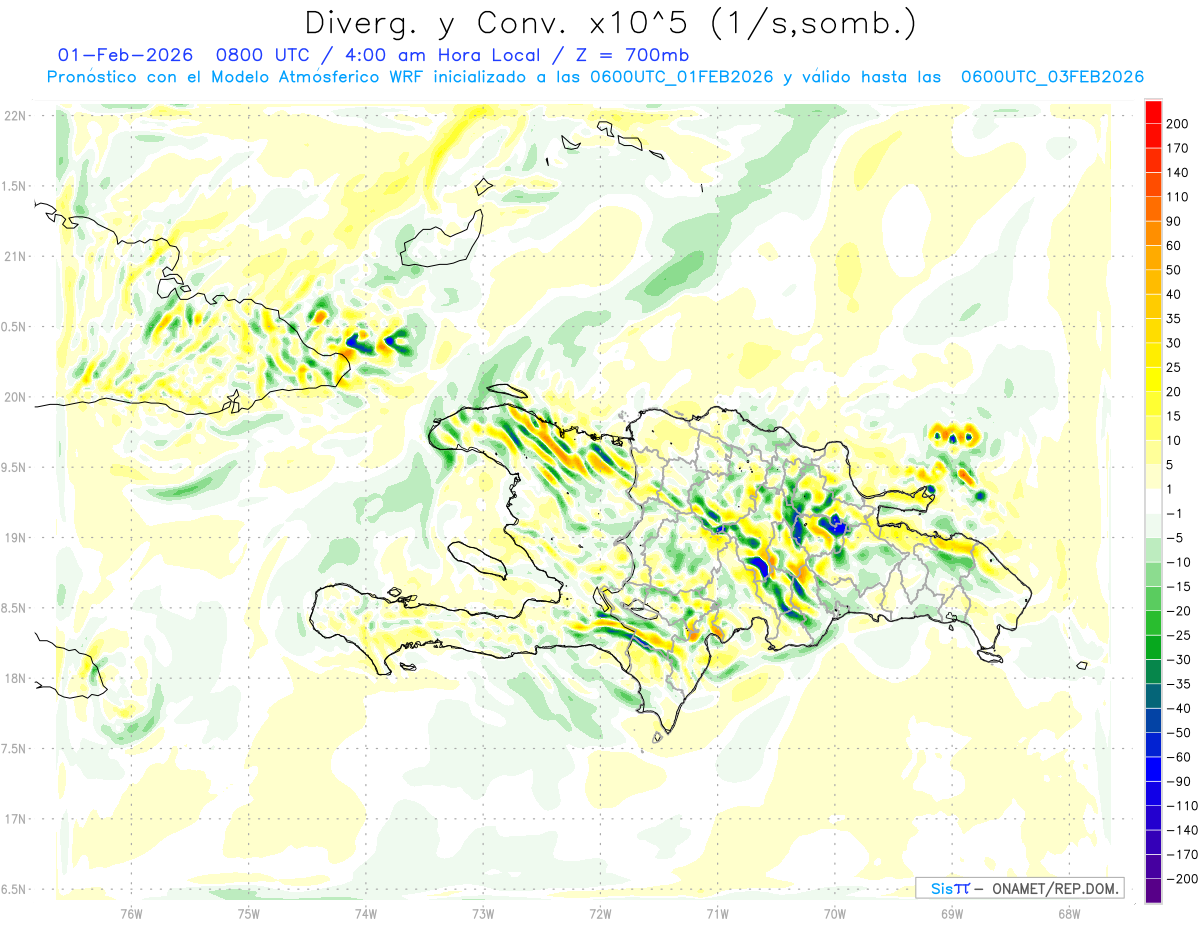Click the 70W longitude label
The width and height of the screenshot is (1200, 927).
pyautogui.click(x=834, y=912)
